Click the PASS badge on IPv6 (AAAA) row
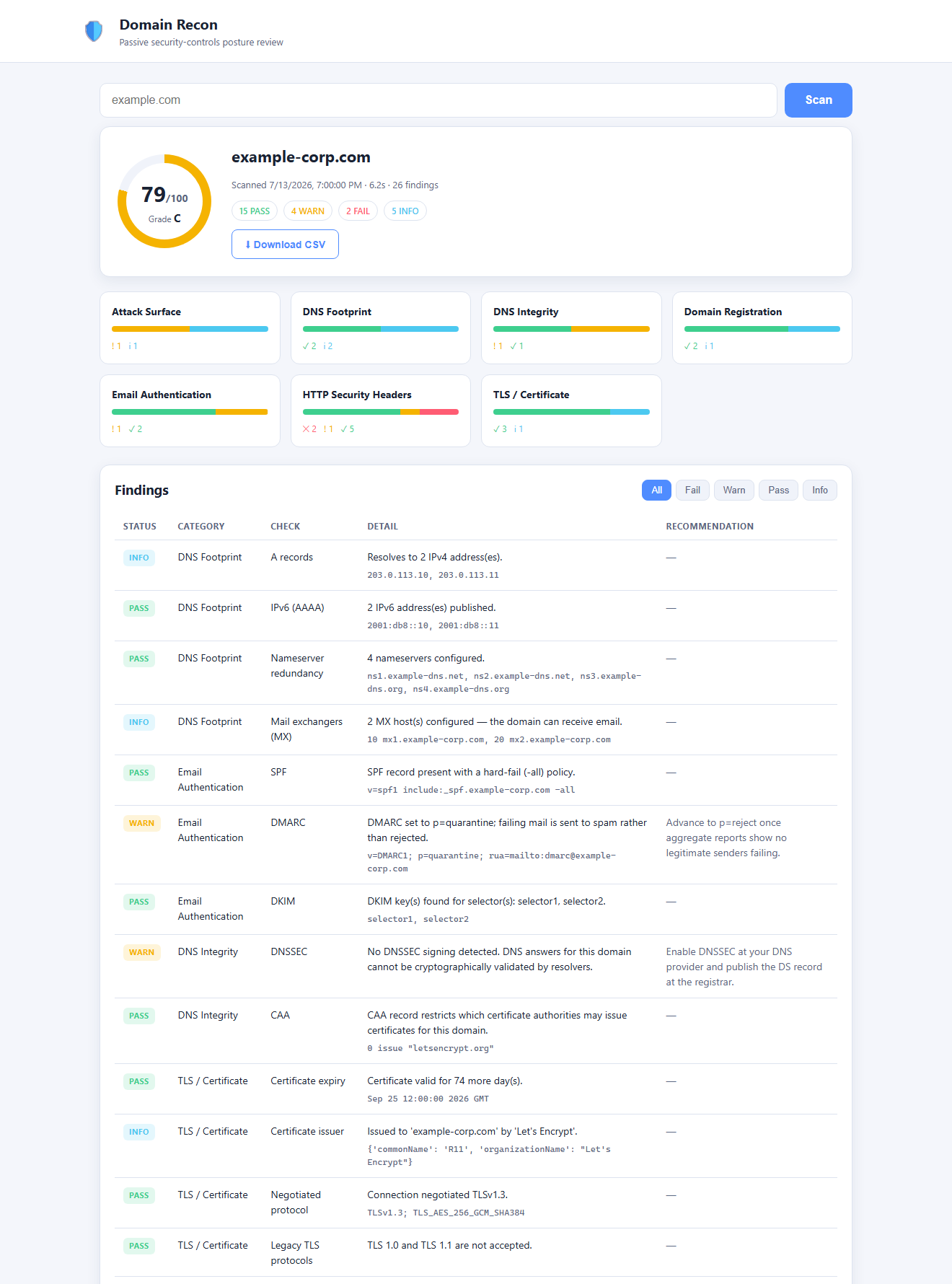The image size is (952, 1284). 139,608
